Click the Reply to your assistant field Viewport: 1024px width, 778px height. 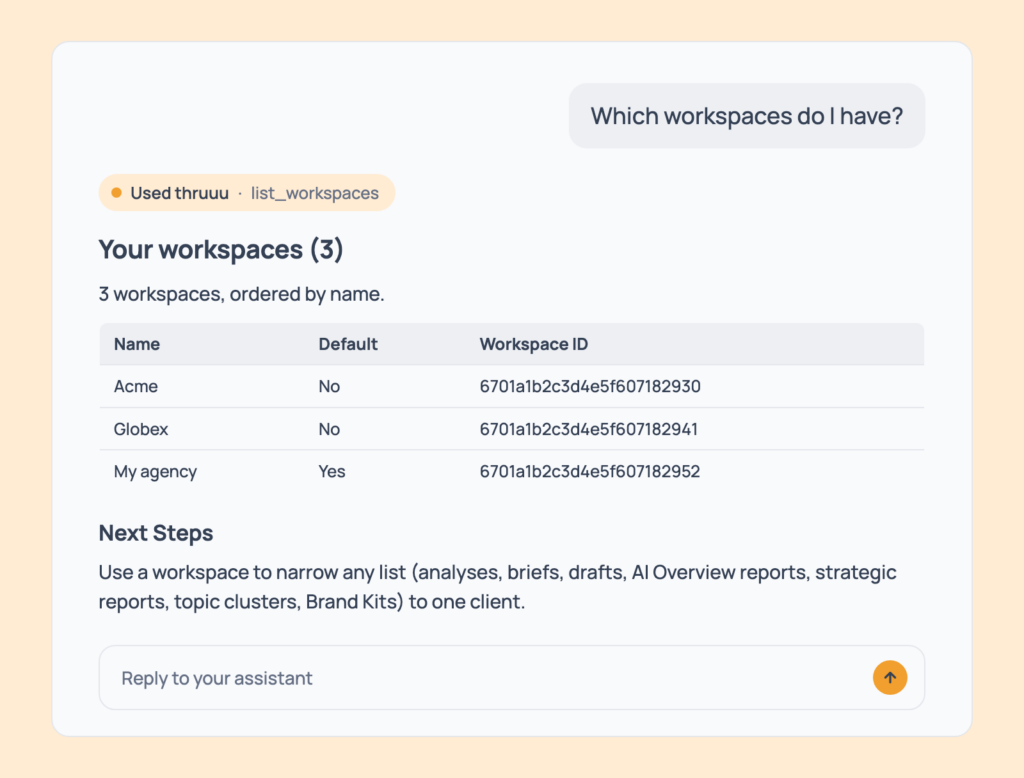511,677
